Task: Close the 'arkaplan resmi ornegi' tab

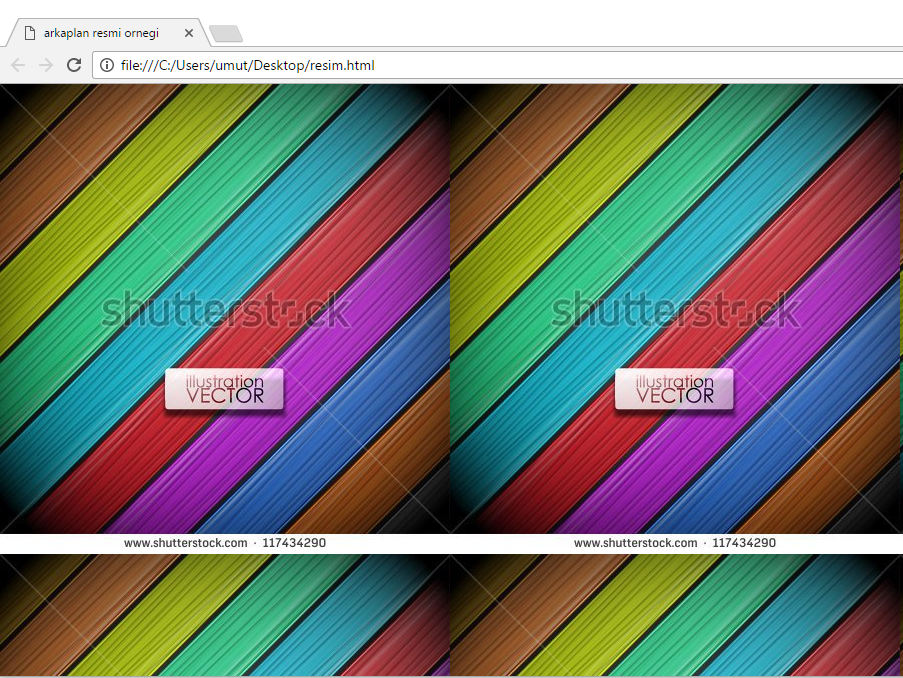Action: click(188, 33)
